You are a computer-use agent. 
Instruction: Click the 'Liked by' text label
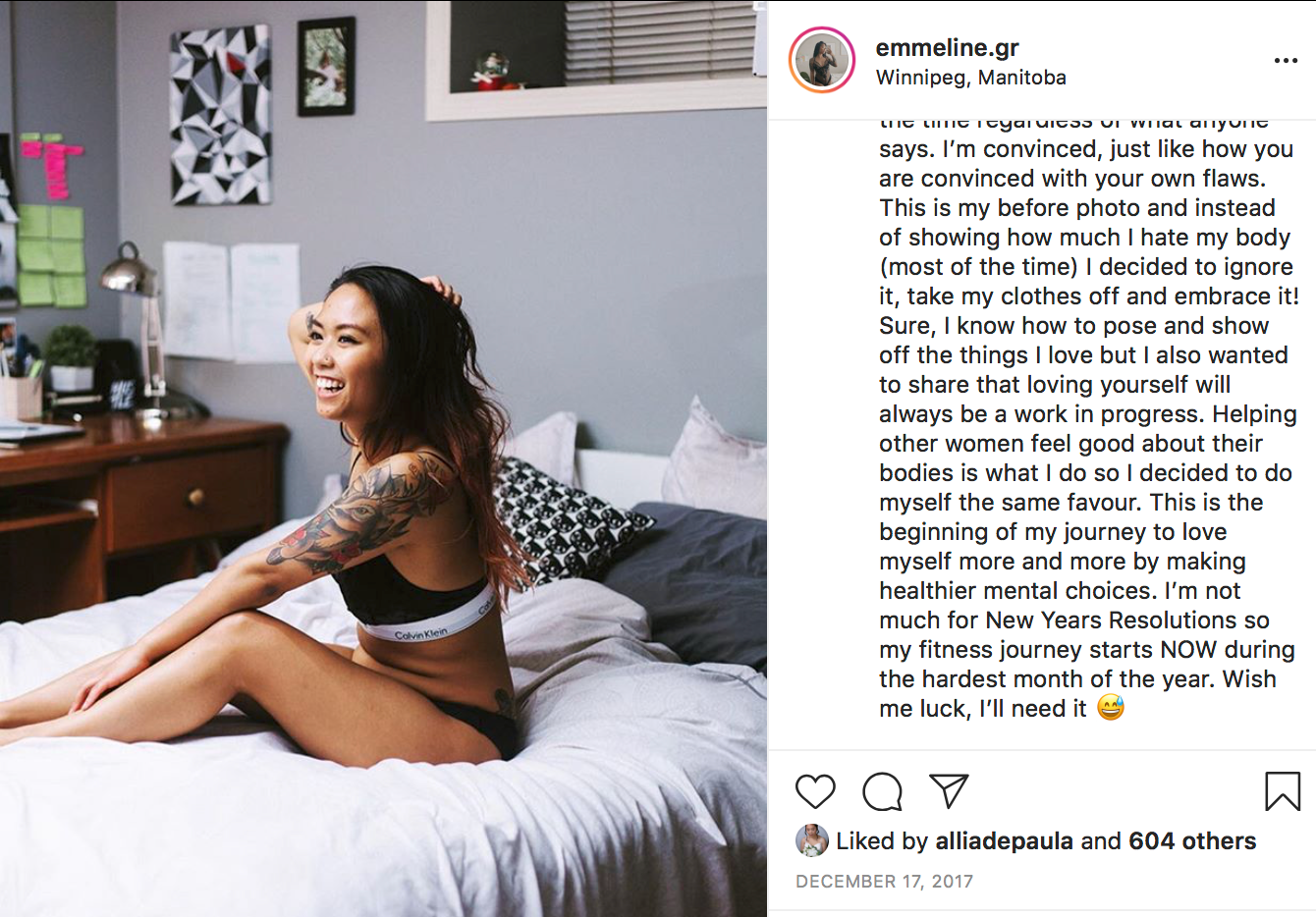(882, 841)
